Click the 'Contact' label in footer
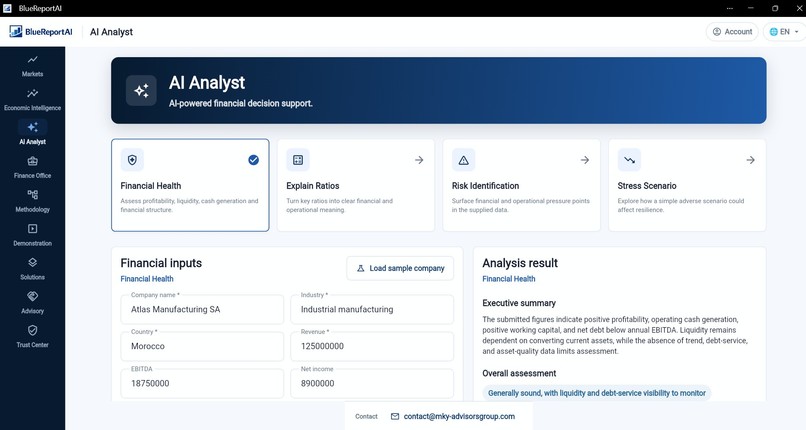 coord(366,416)
